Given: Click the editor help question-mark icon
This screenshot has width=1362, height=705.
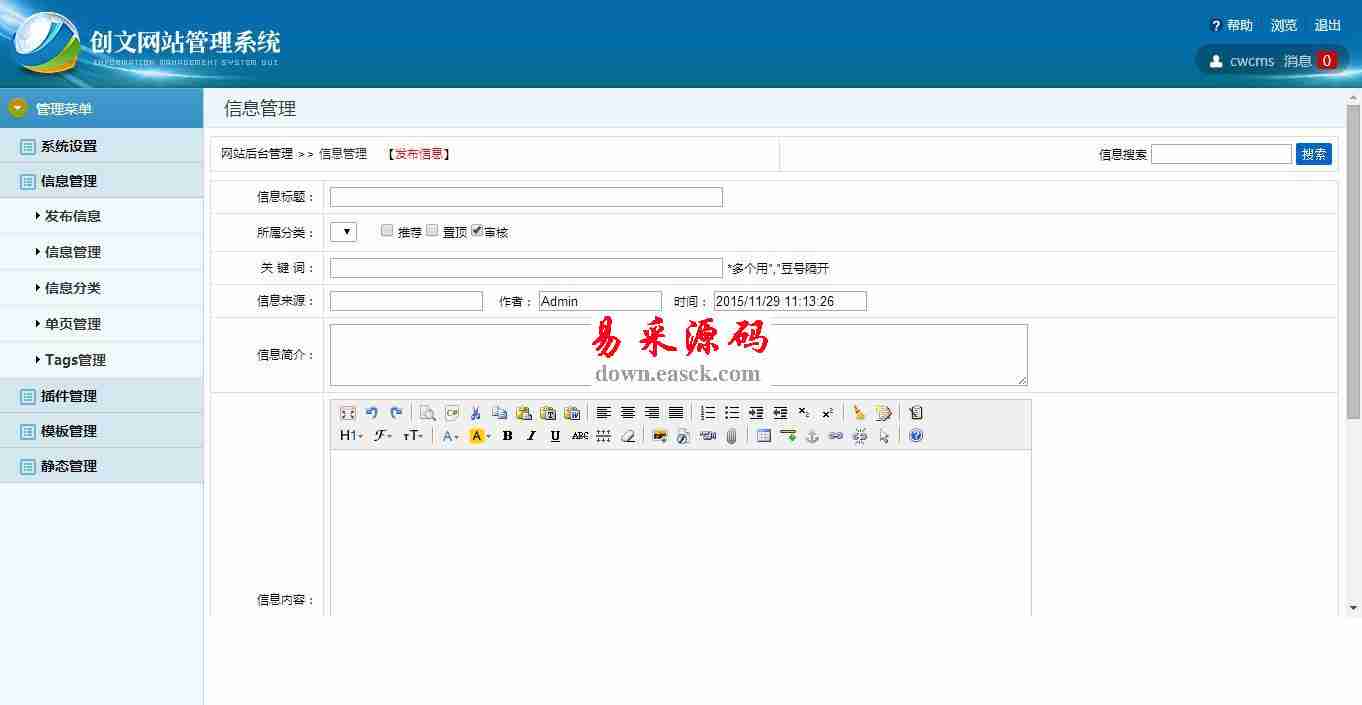Looking at the screenshot, I should [x=916, y=436].
